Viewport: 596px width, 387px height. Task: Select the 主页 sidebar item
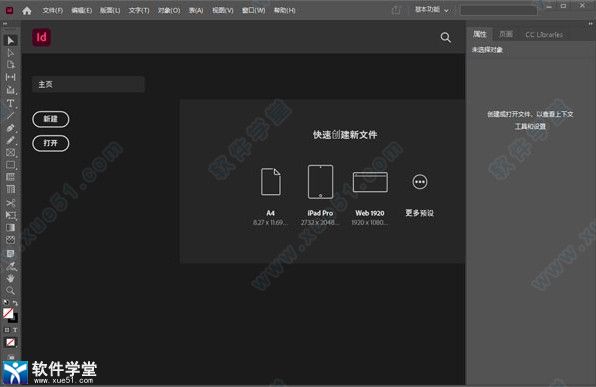pyautogui.click(x=88, y=84)
